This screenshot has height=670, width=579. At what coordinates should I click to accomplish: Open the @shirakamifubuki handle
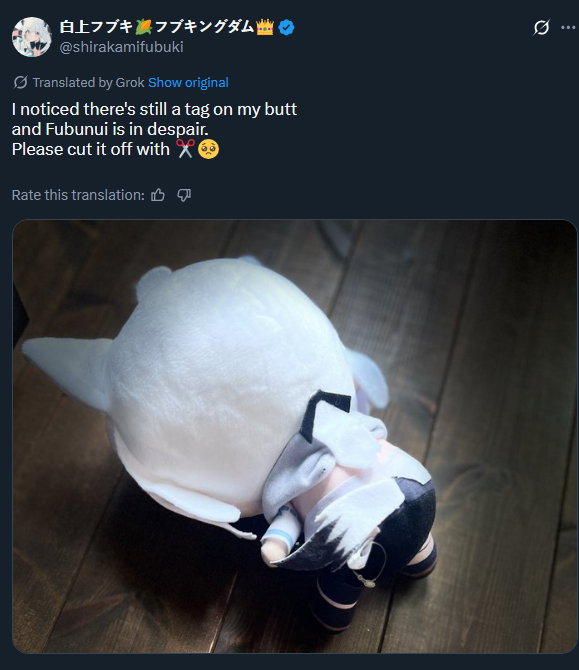[x=122, y=47]
